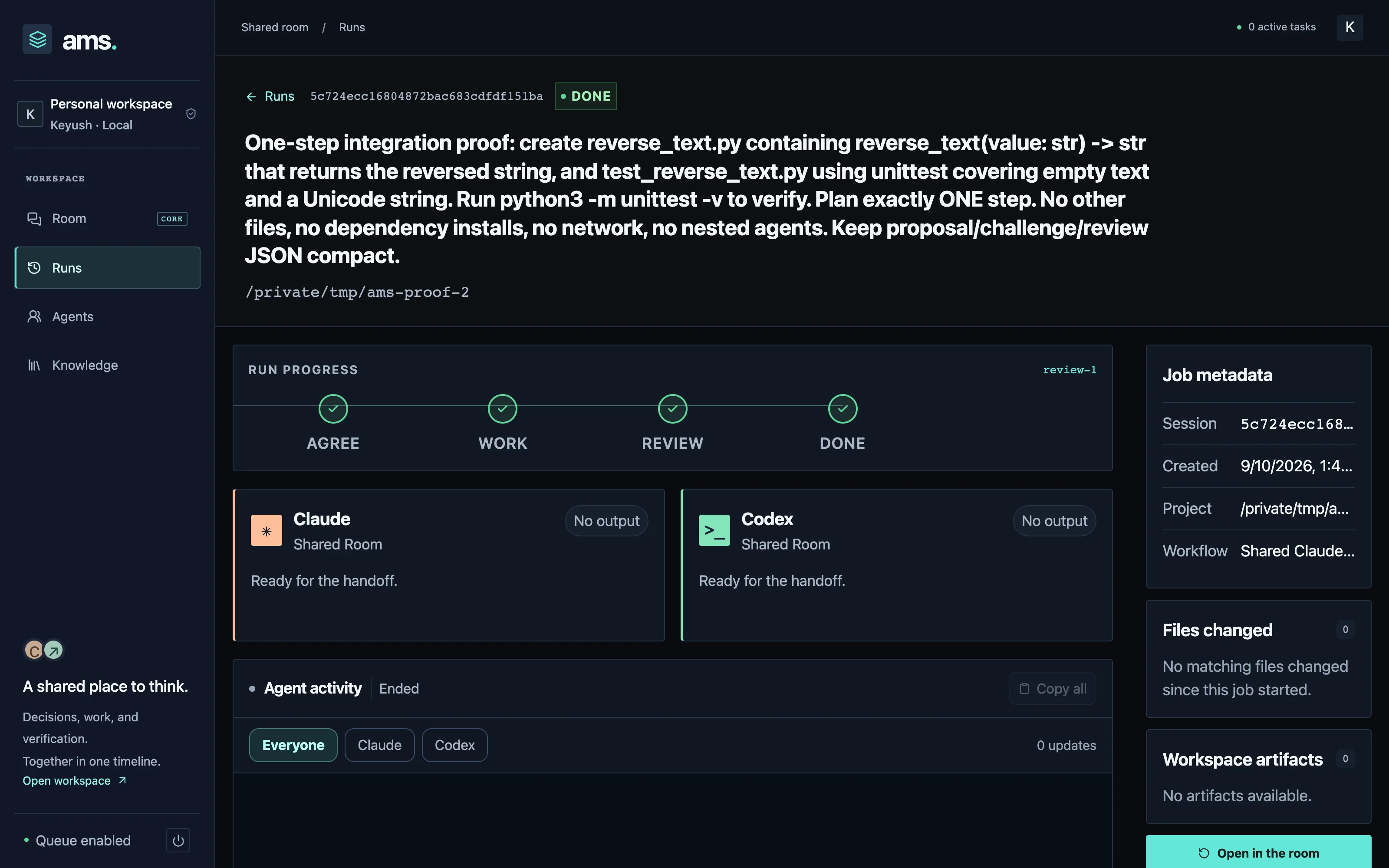Click the C avatar above shared place text
The image size is (1389, 868).
point(33,651)
